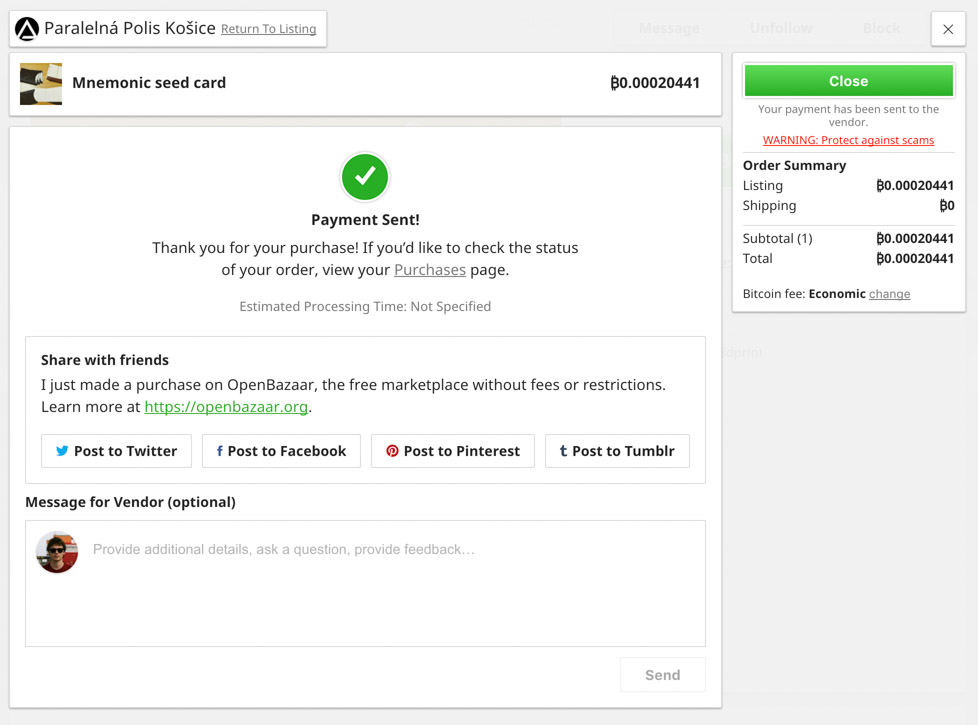The height and width of the screenshot is (725, 978).
Task: Click the dimmed Unfollow button
Action: tap(781, 28)
